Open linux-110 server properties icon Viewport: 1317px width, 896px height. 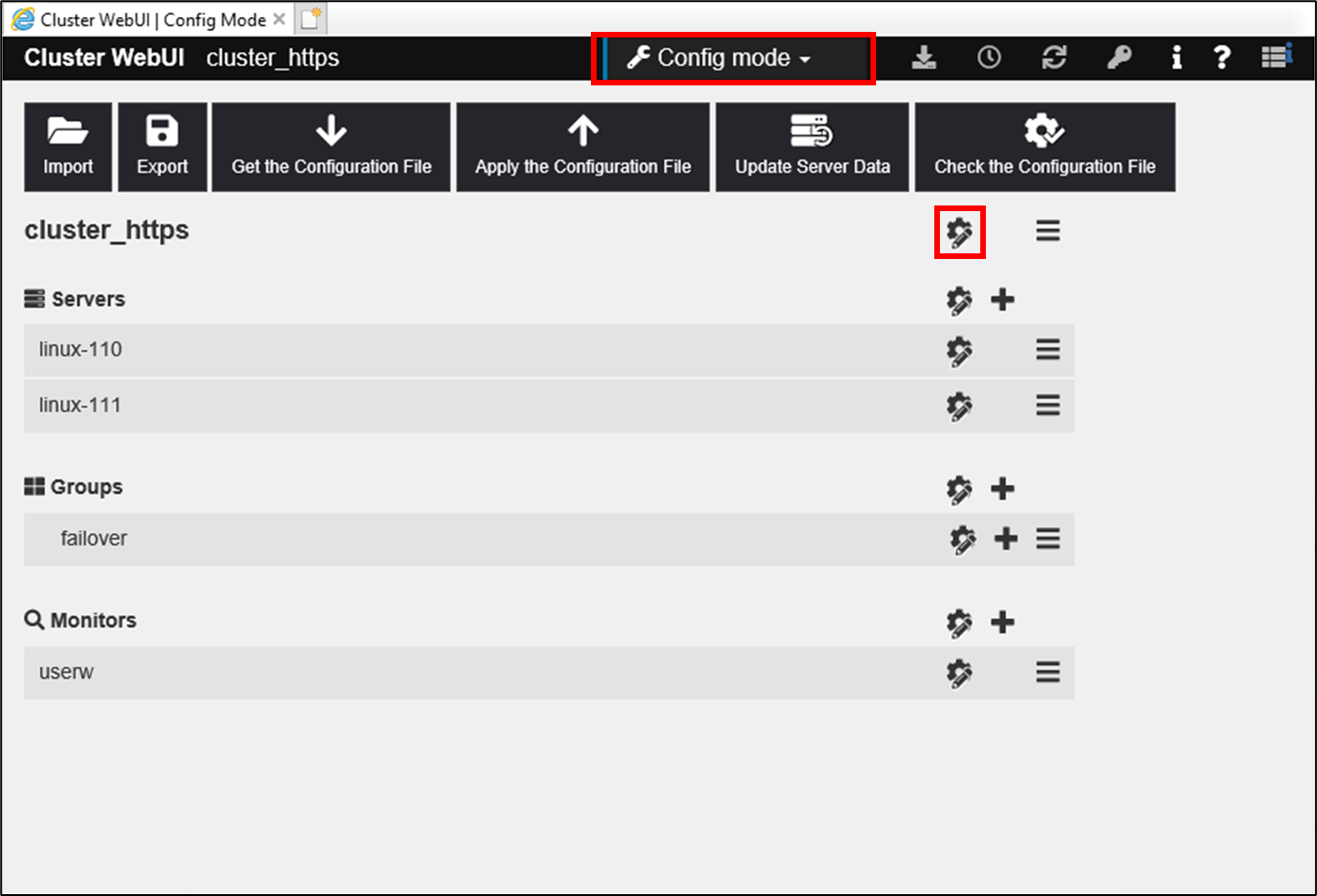[959, 351]
